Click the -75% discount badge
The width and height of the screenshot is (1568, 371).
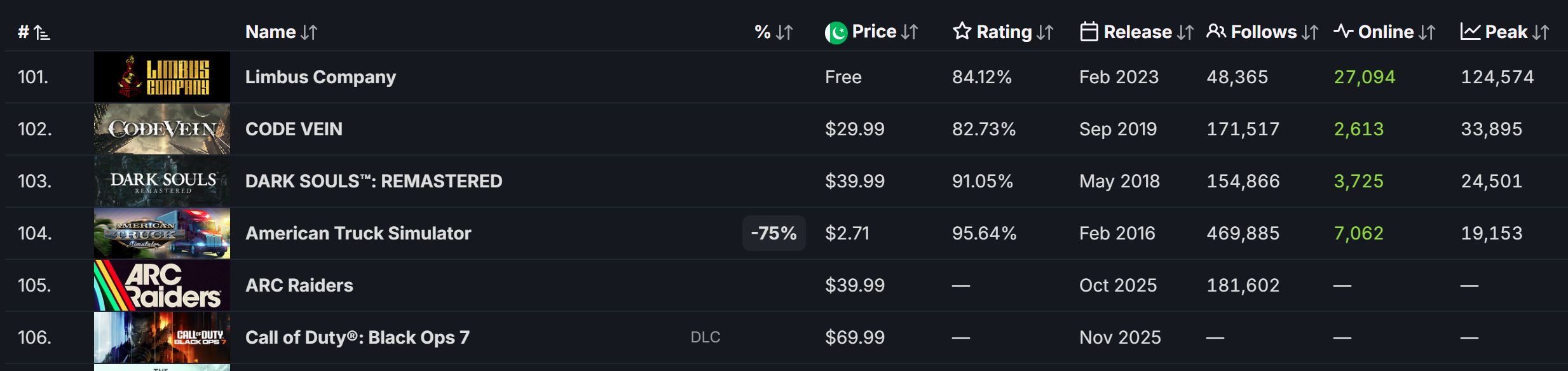coord(774,233)
